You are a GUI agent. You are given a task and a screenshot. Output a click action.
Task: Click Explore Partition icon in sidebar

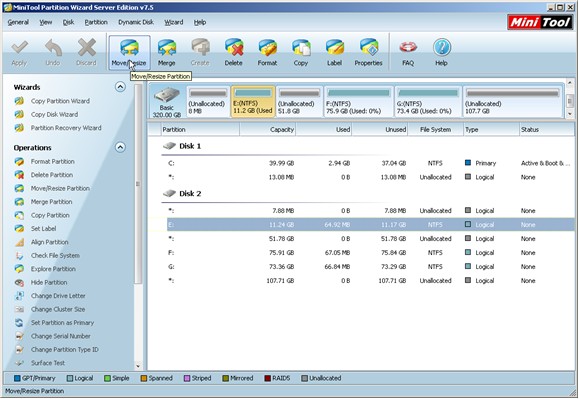pyautogui.click(x=19, y=269)
